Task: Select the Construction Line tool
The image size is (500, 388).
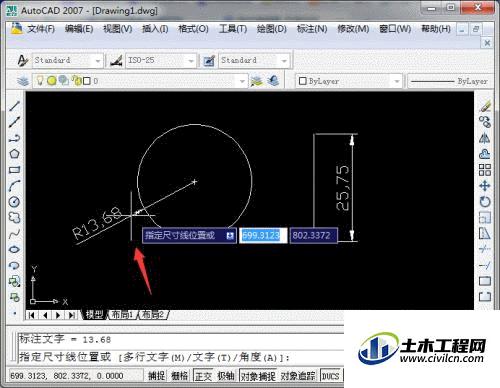Action: 14,122
